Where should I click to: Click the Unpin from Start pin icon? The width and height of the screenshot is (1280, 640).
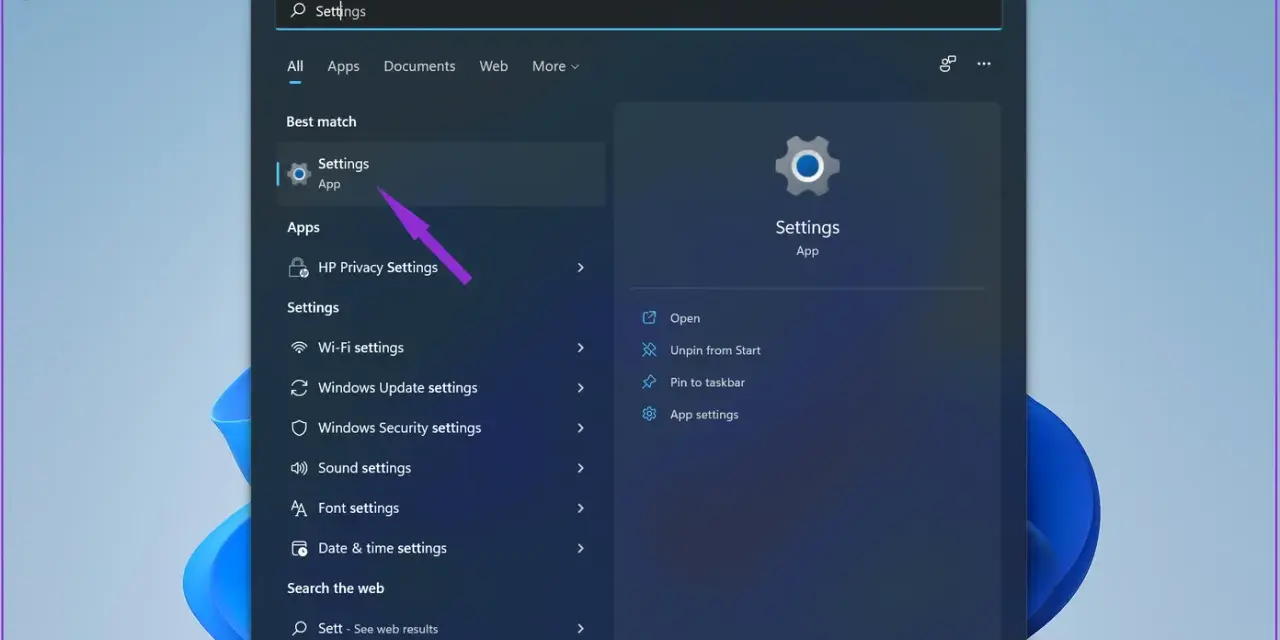[649, 350]
